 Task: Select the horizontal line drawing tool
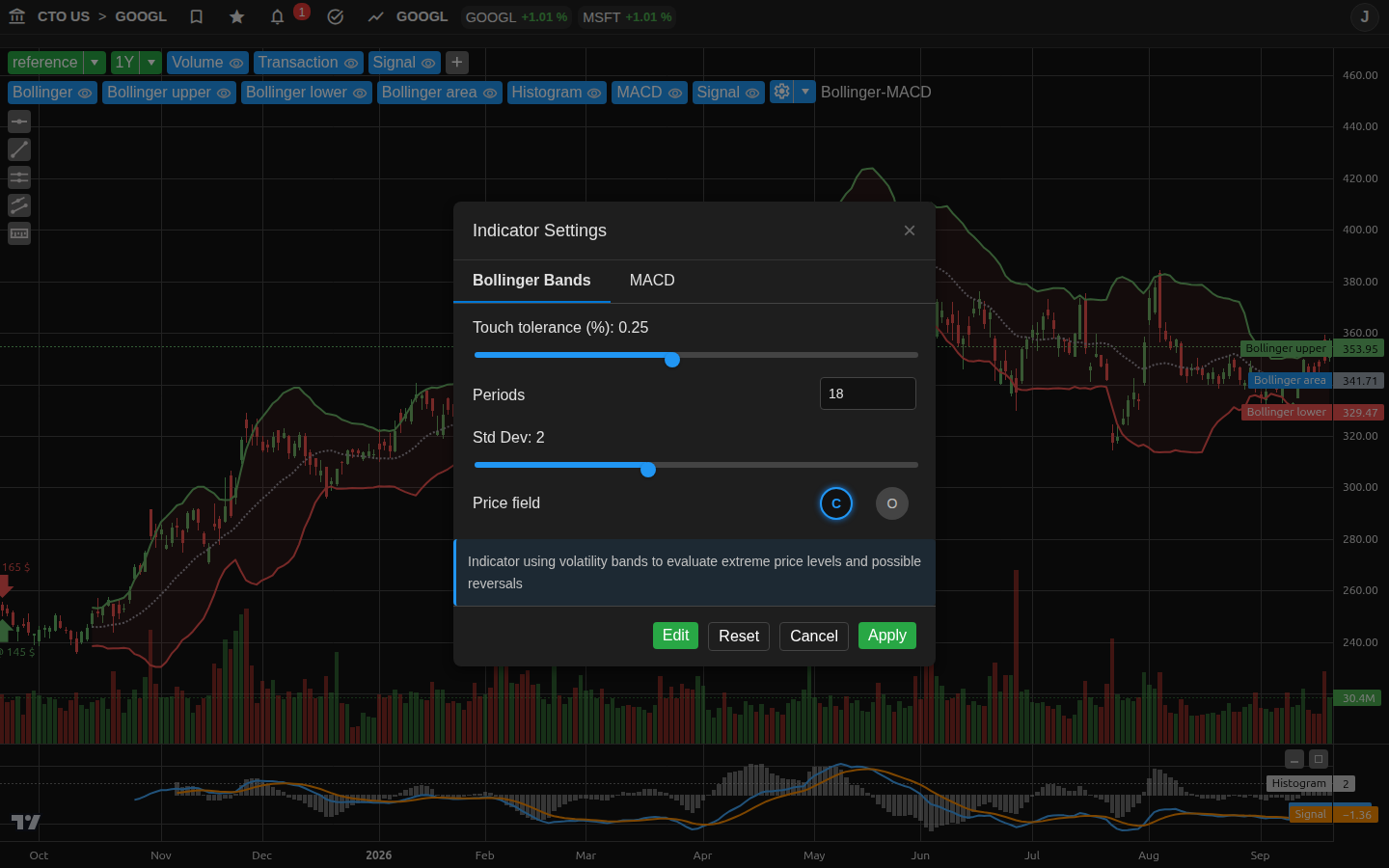click(19, 122)
